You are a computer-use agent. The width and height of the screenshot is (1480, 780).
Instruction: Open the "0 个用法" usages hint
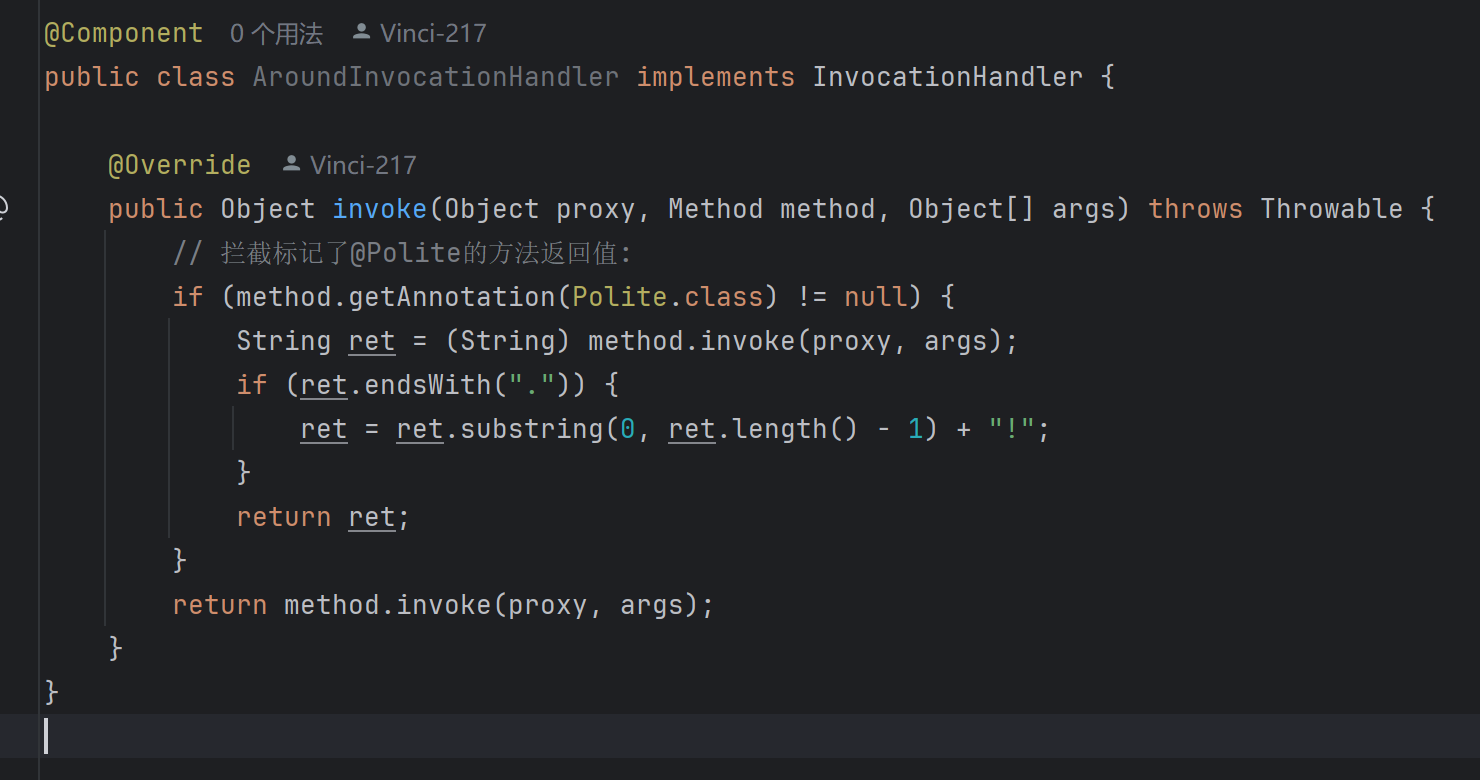pos(276,34)
